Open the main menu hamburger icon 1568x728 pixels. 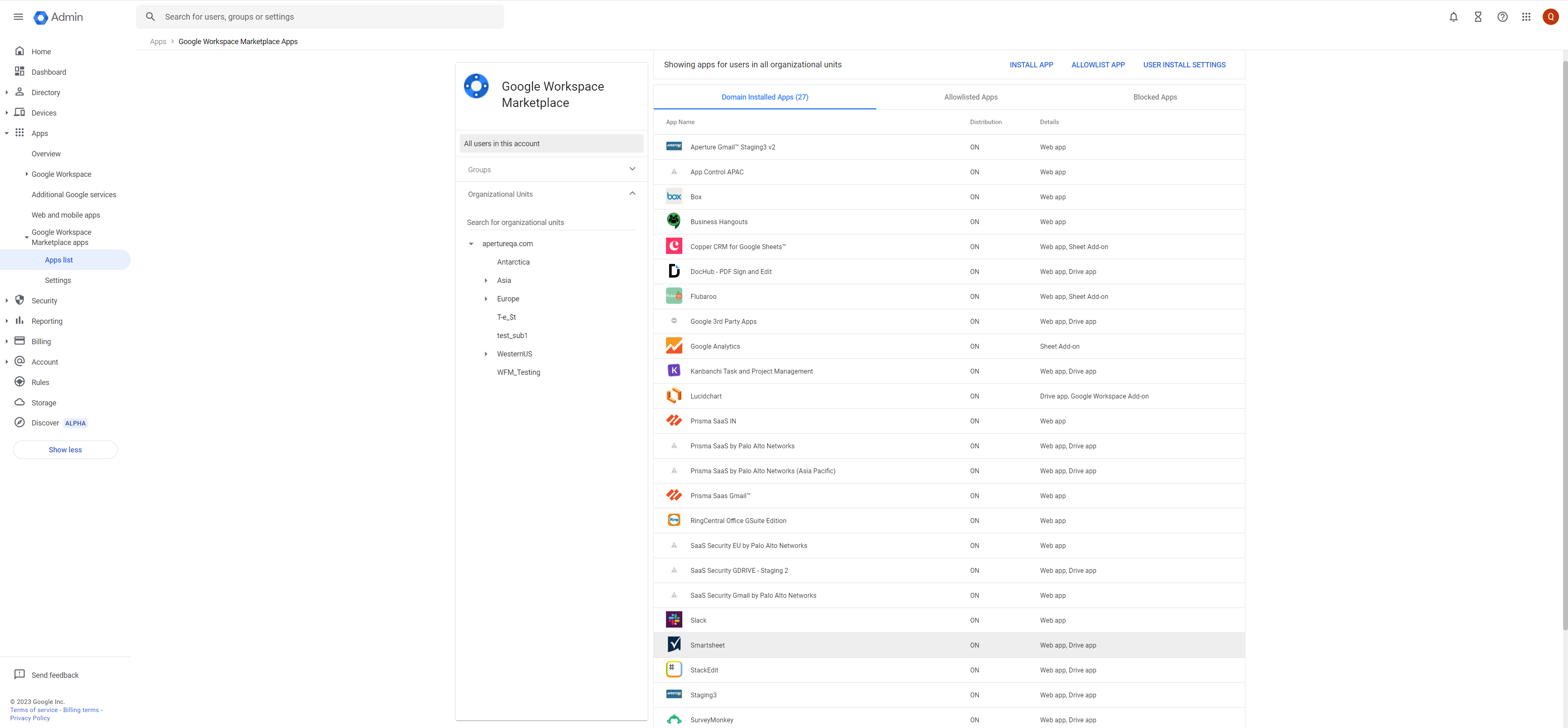[x=18, y=17]
